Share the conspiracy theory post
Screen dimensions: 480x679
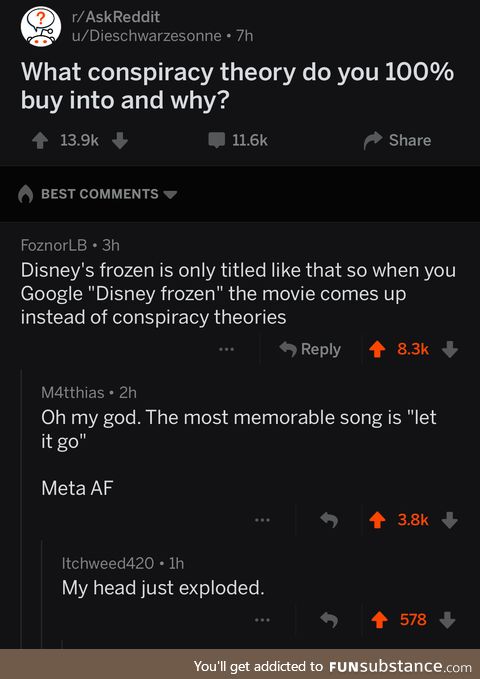coord(397,140)
